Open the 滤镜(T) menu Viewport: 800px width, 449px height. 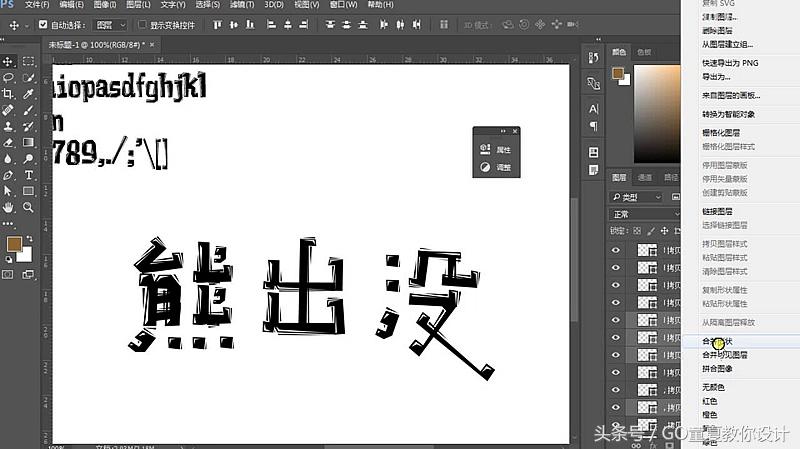241,5
